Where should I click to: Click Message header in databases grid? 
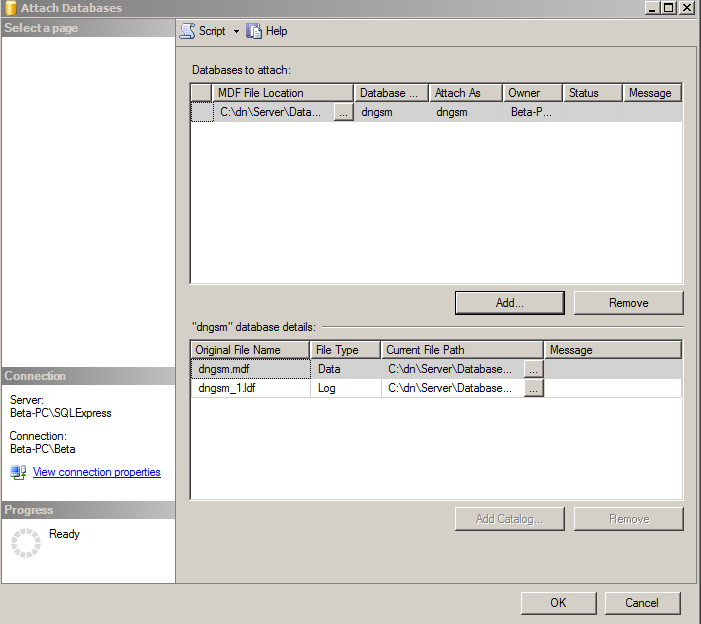coord(652,93)
